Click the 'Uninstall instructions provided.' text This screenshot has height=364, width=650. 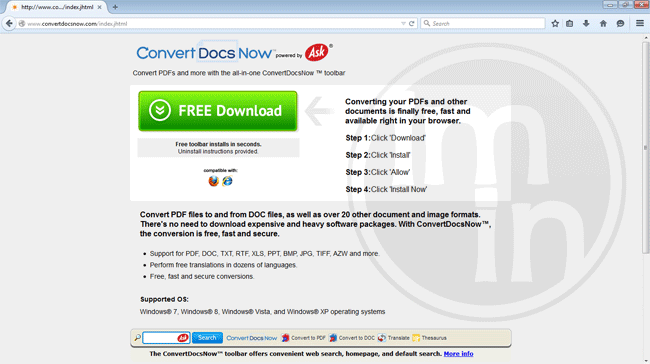218,152
